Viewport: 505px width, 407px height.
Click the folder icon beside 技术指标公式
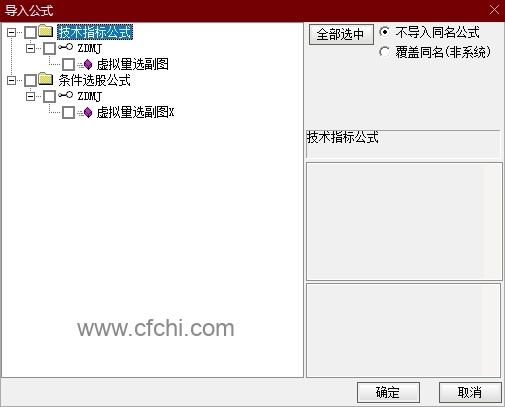pos(46,31)
